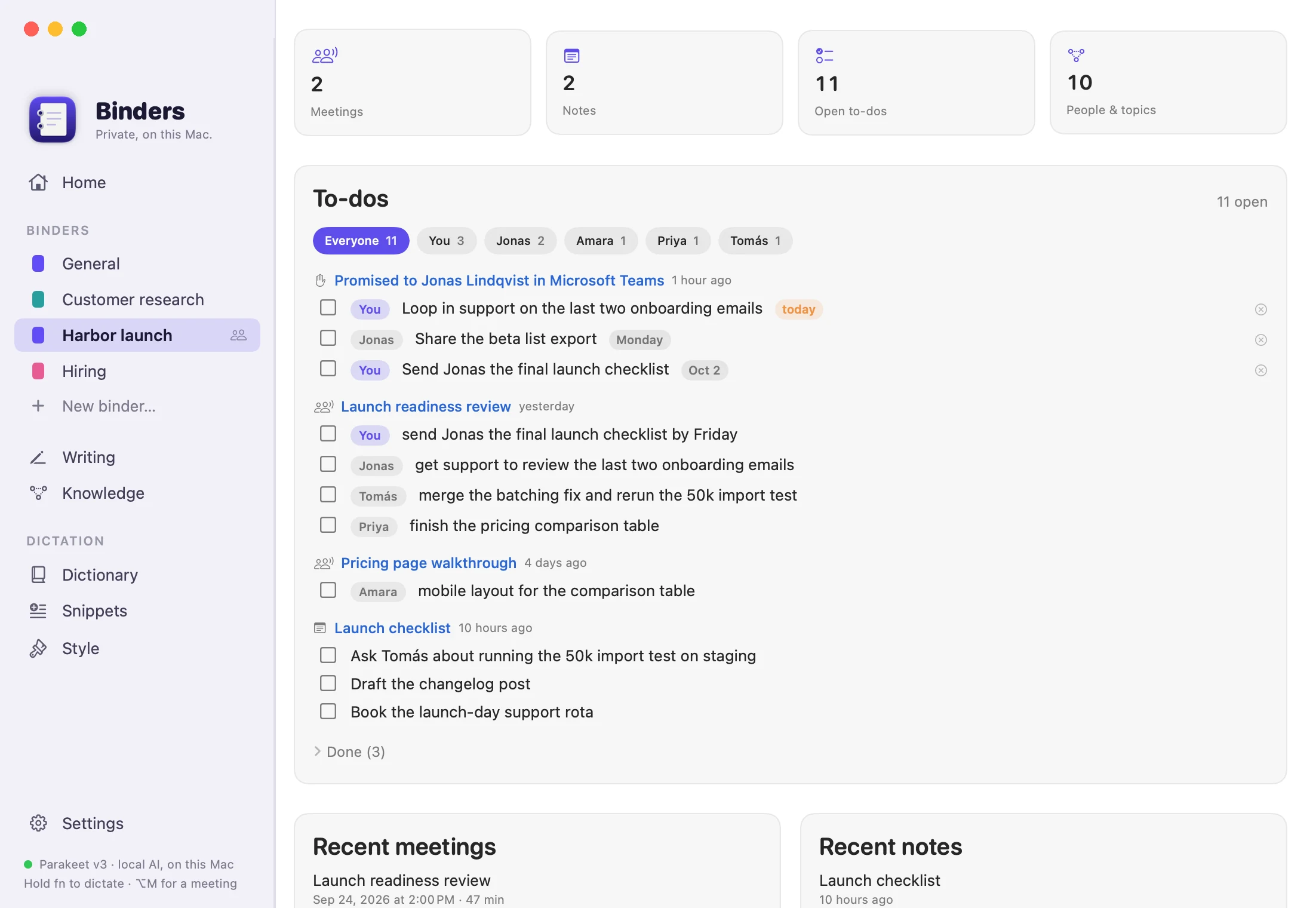Click the Notes icon in stats card
Viewport: 1316px width, 908px height.
(571, 56)
